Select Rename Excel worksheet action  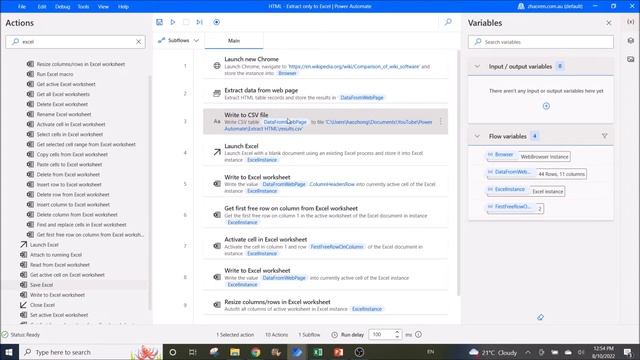click(x=64, y=114)
